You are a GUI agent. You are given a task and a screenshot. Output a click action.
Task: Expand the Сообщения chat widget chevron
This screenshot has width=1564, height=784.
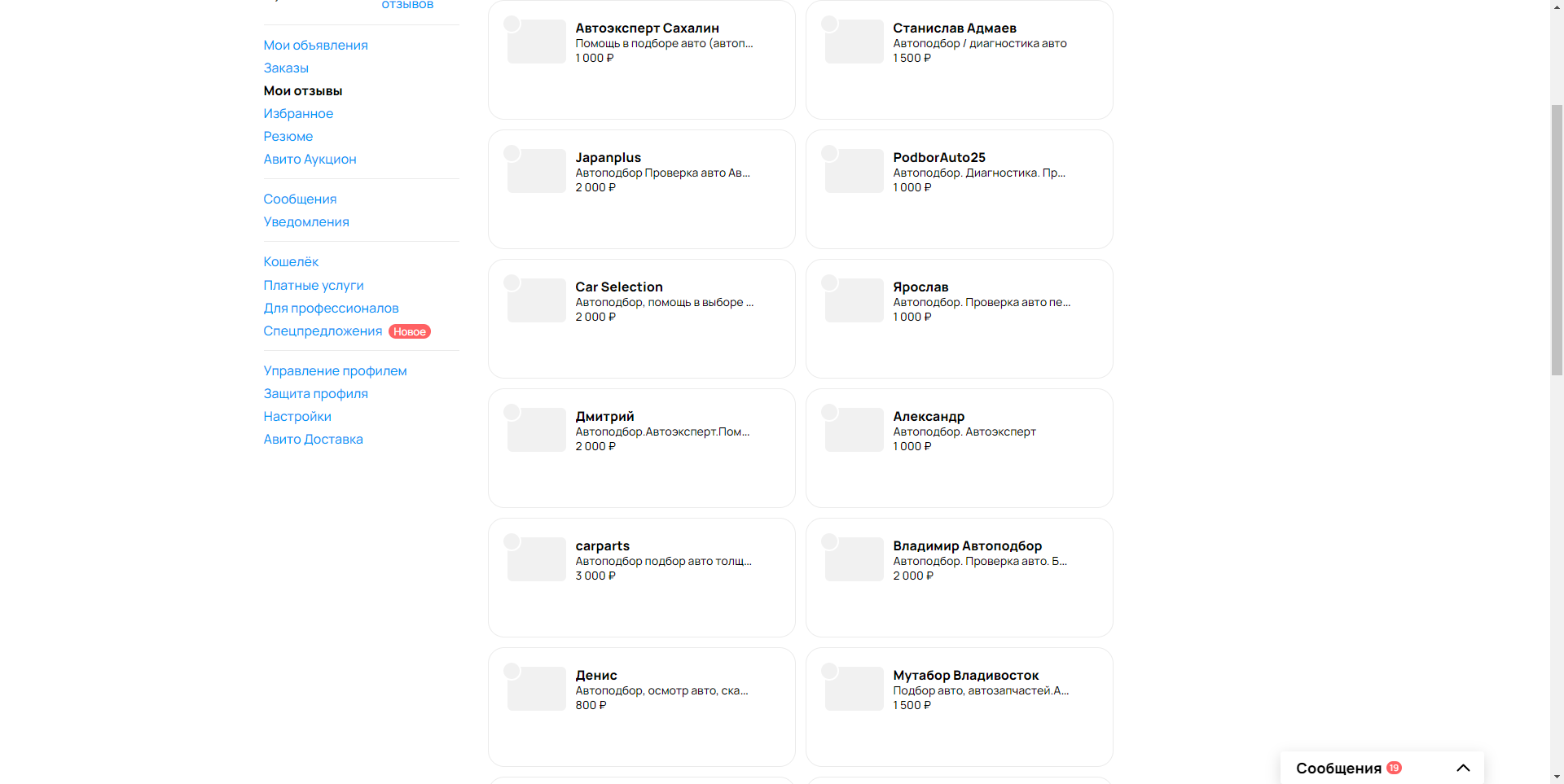(1463, 768)
